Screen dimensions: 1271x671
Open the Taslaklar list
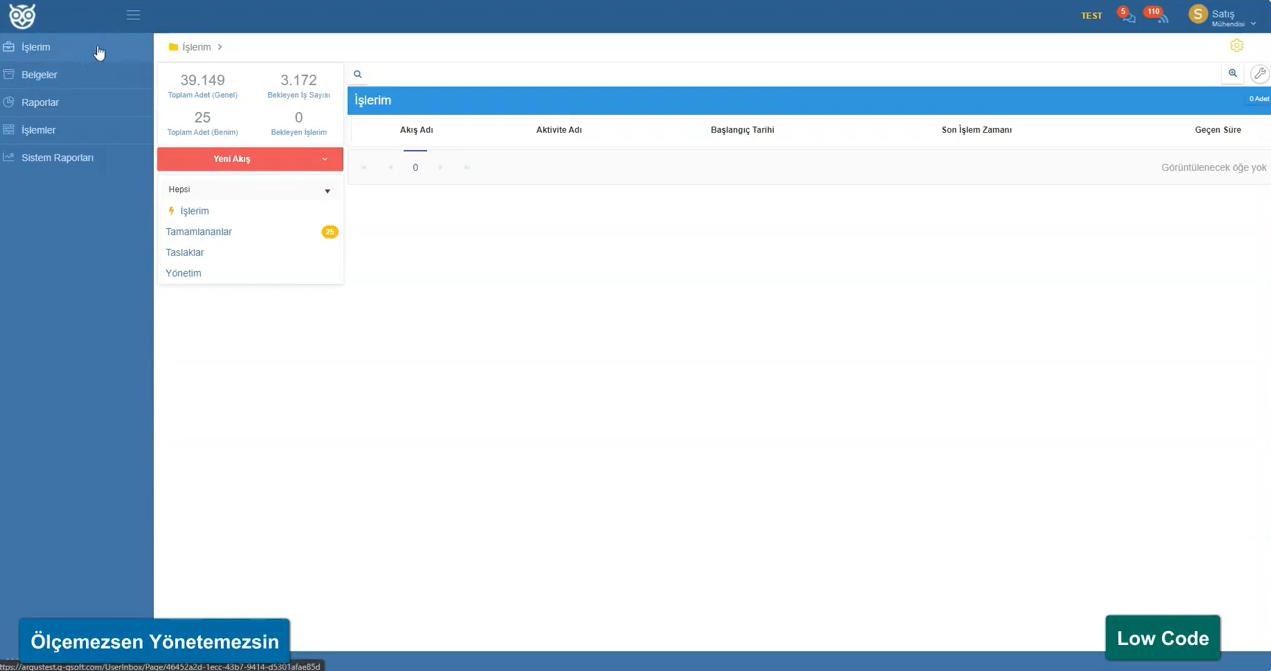pyautogui.click(x=185, y=253)
